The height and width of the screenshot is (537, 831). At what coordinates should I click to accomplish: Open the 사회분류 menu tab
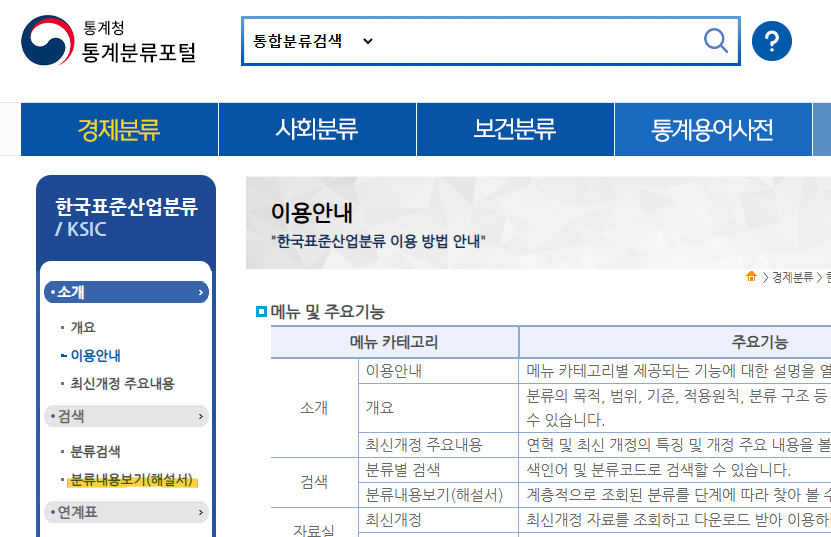click(x=317, y=130)
